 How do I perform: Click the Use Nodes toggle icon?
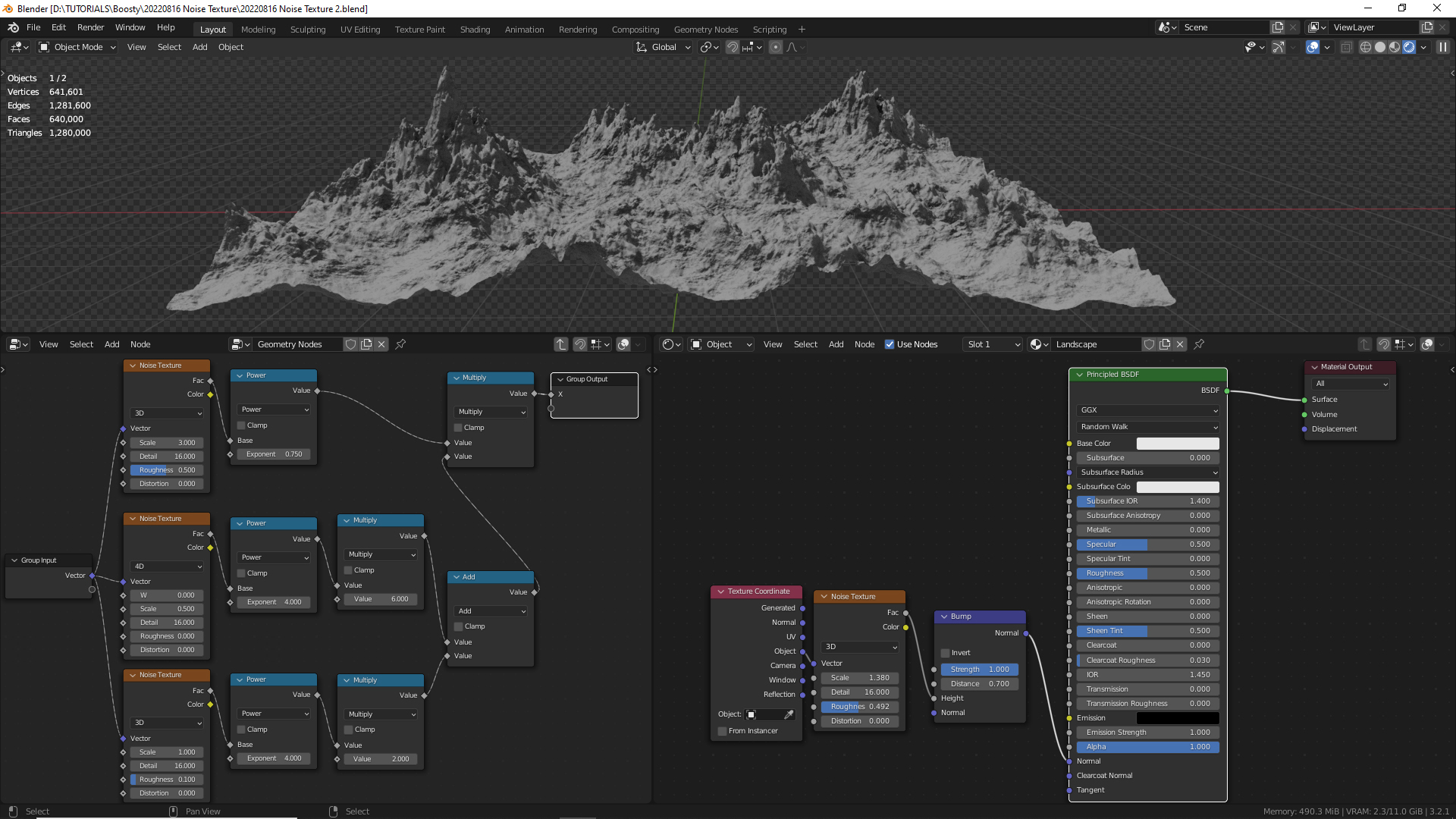889,344
